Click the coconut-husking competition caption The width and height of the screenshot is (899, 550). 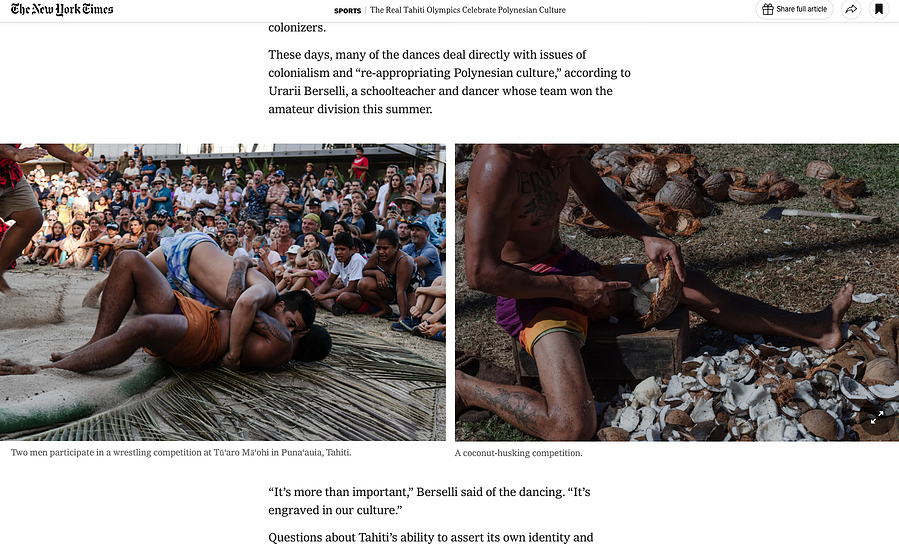[518, 453]
